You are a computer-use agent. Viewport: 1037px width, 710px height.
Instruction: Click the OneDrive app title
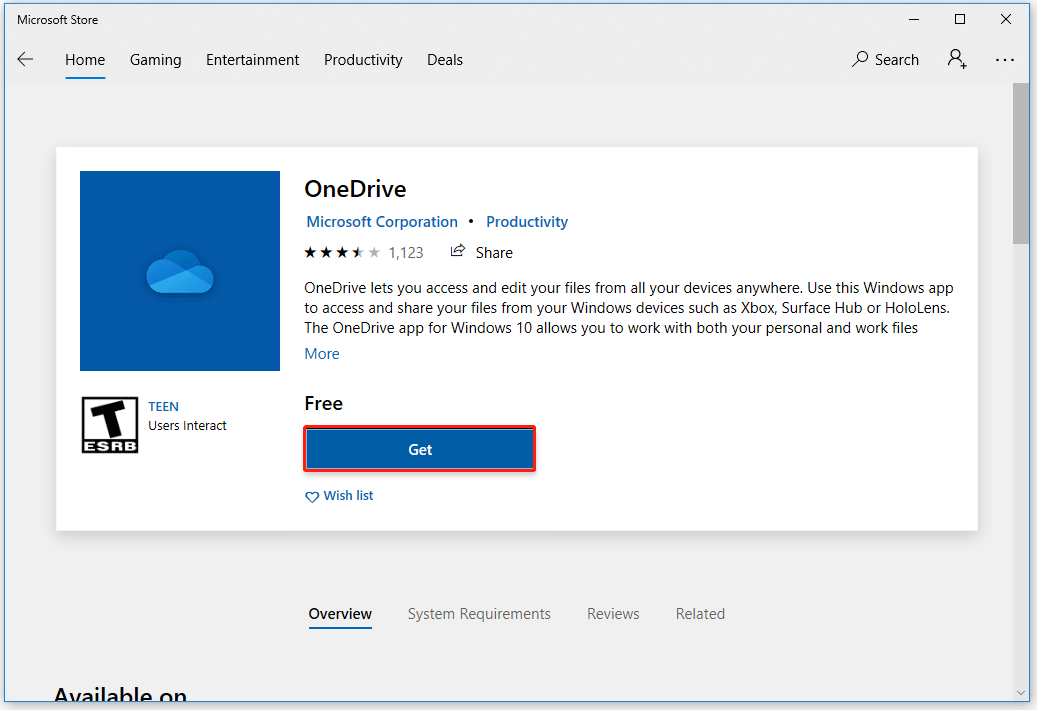coord(355,190)
